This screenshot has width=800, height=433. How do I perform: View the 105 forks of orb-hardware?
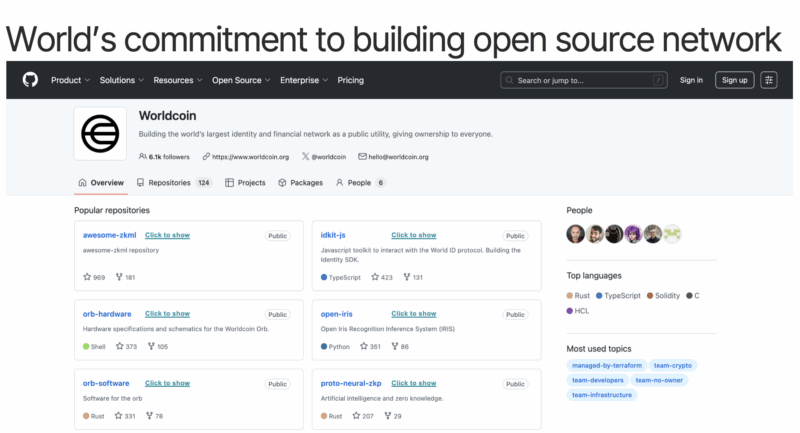coord(158,346)
